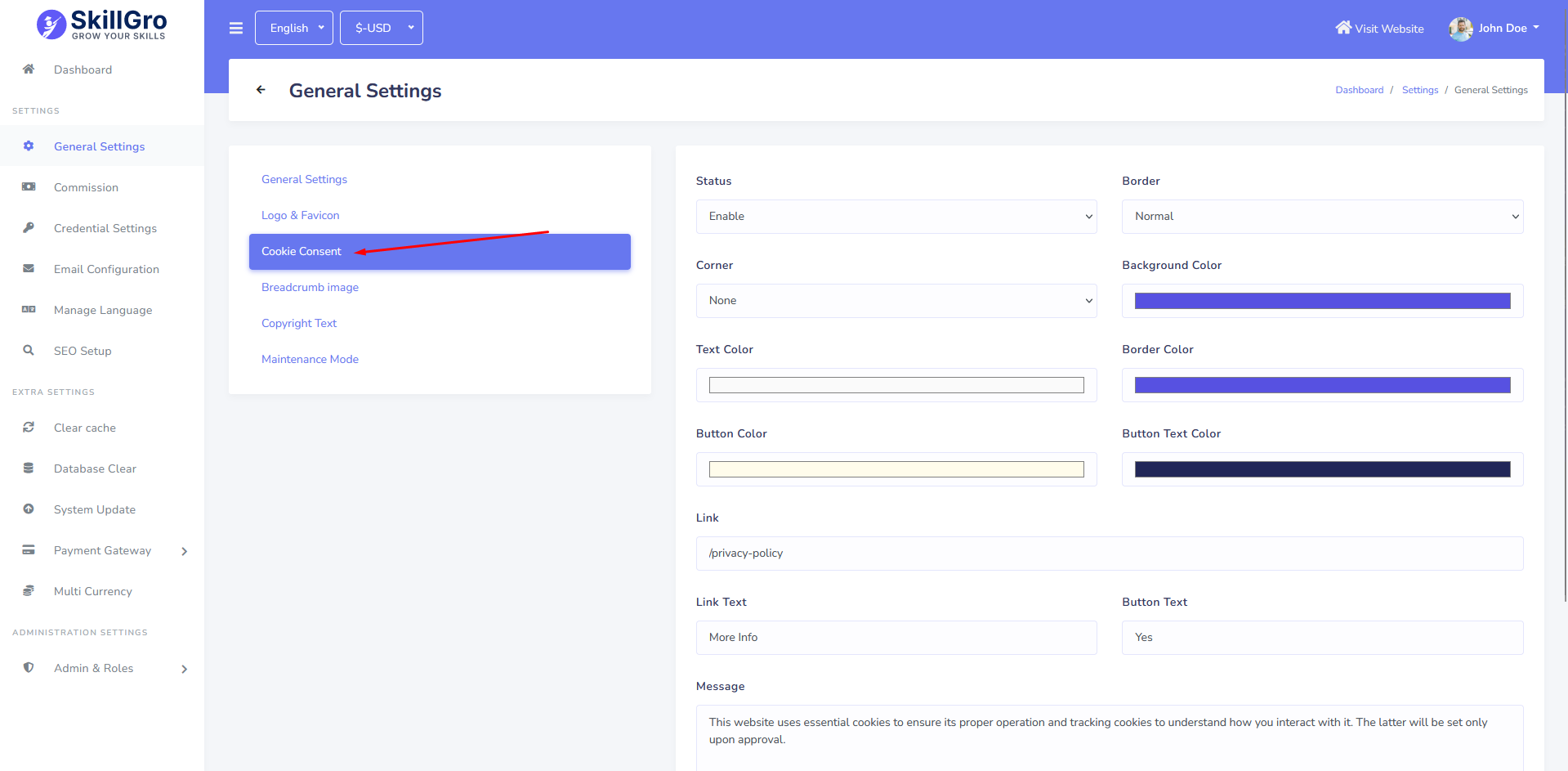The height and width of the screenshot is (771, 1568).
Task: Click the back arrow beside General Settings
Action: (261, 90)
